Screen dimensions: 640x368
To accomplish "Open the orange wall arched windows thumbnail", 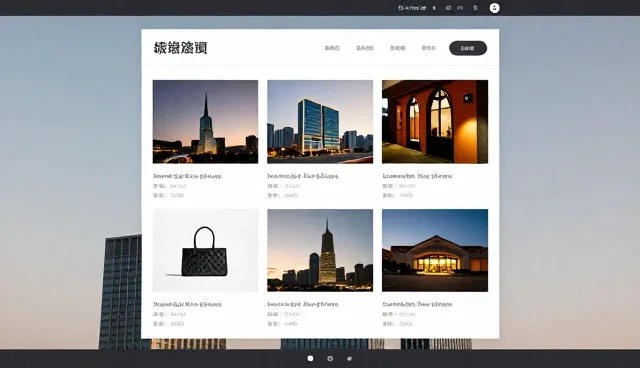I will tap(435, 122).
